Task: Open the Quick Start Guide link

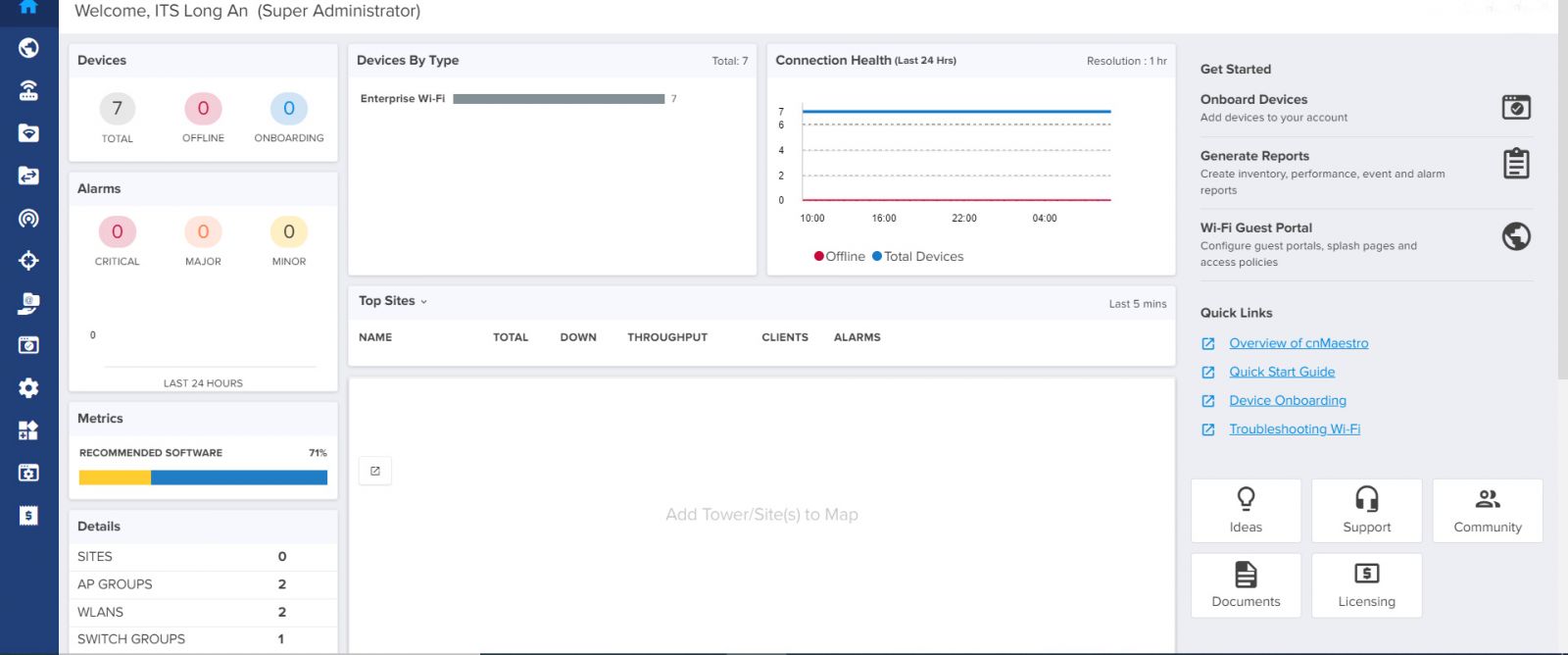Action: tap(1282, 372)
